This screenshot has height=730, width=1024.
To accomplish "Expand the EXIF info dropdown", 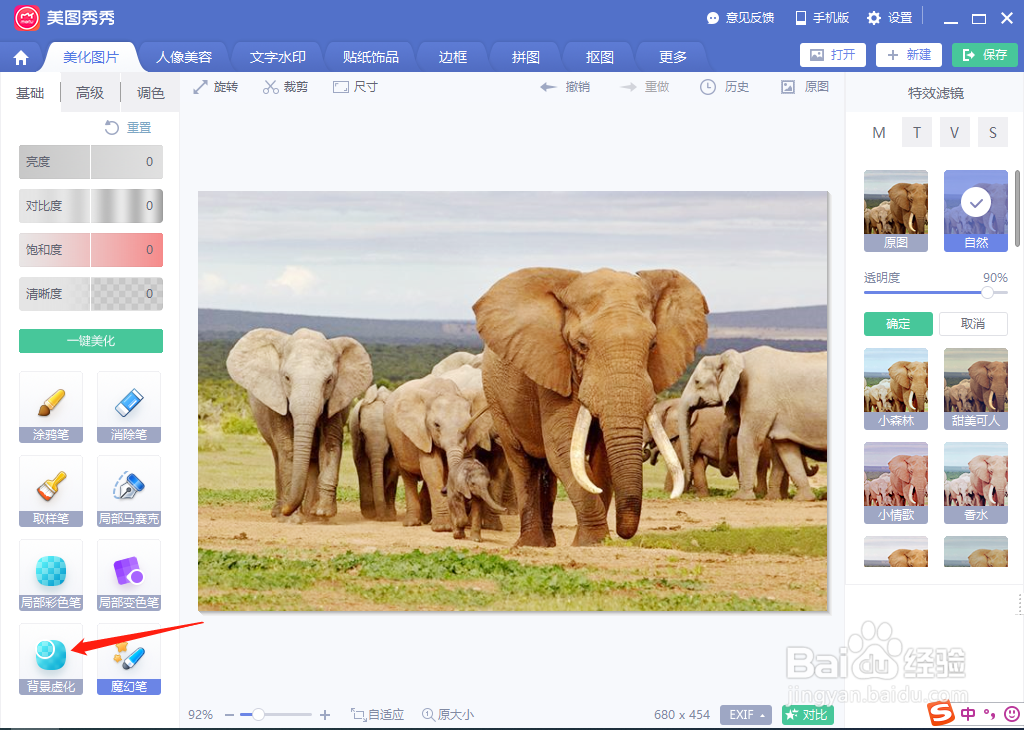I will click(x=746, y=715).
